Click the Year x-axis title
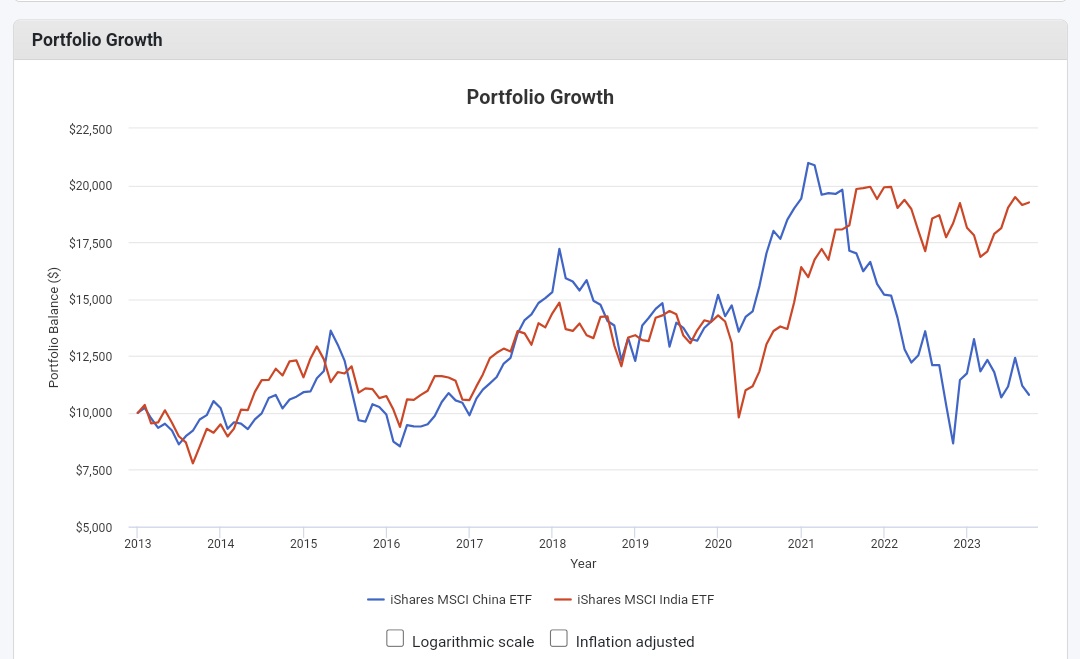The image size is (1080, 659). tap(583, 564)
